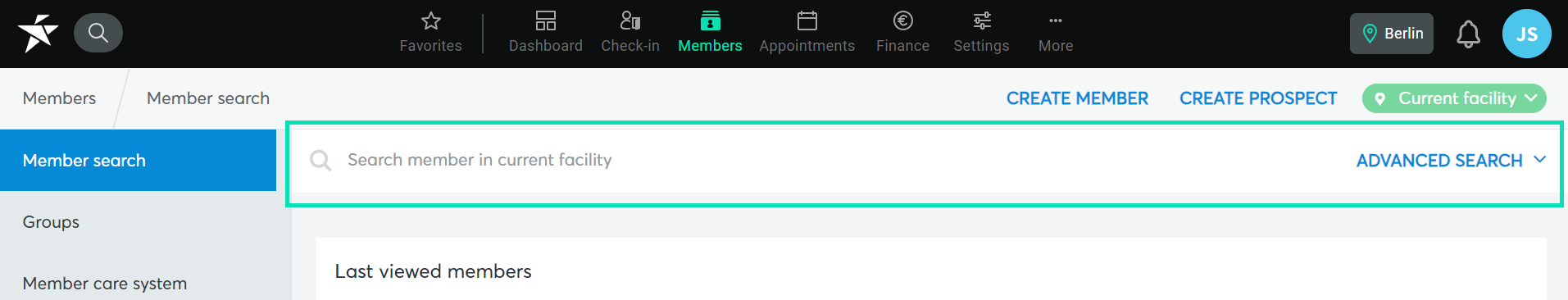
Task: Change the Berlin location selector
Action: [1392, 34]
